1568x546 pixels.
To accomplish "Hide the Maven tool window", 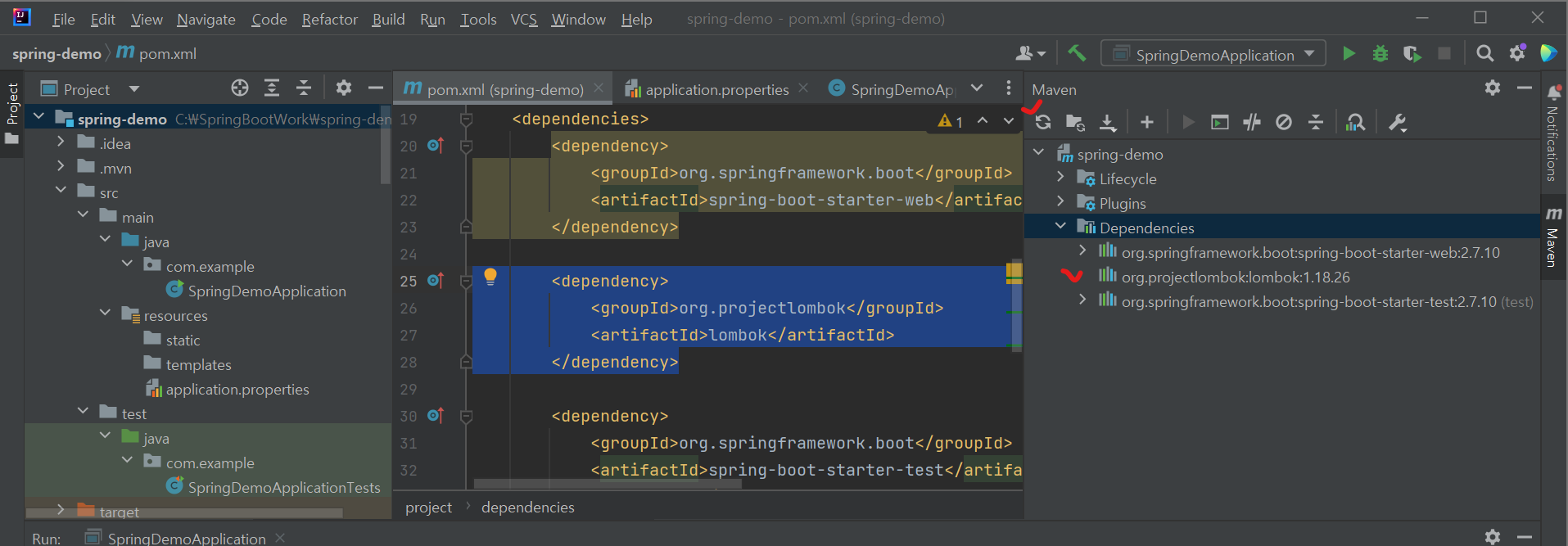I will click(x=1525, y=88).
